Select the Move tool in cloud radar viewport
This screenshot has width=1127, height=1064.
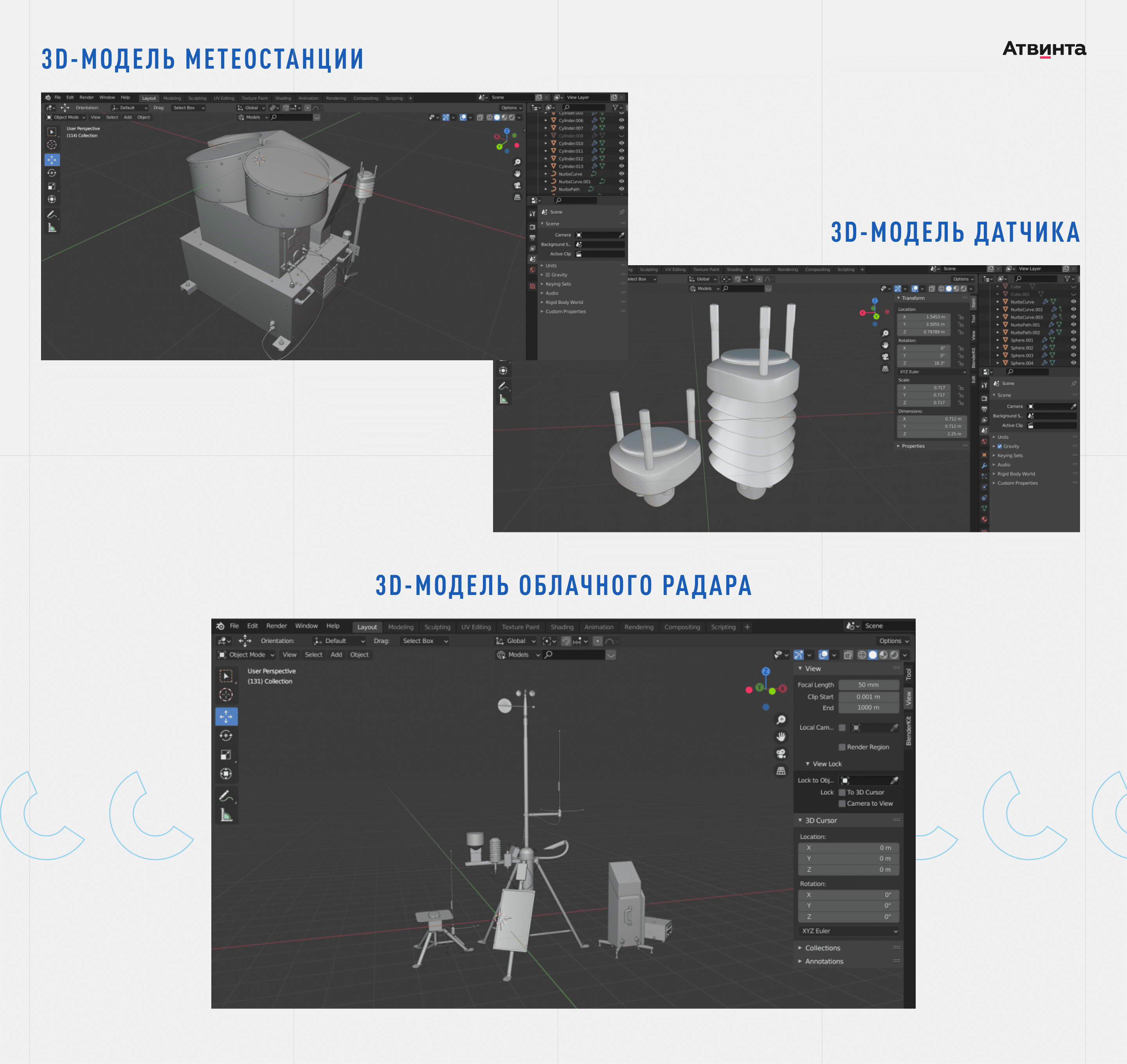point(226,716)
